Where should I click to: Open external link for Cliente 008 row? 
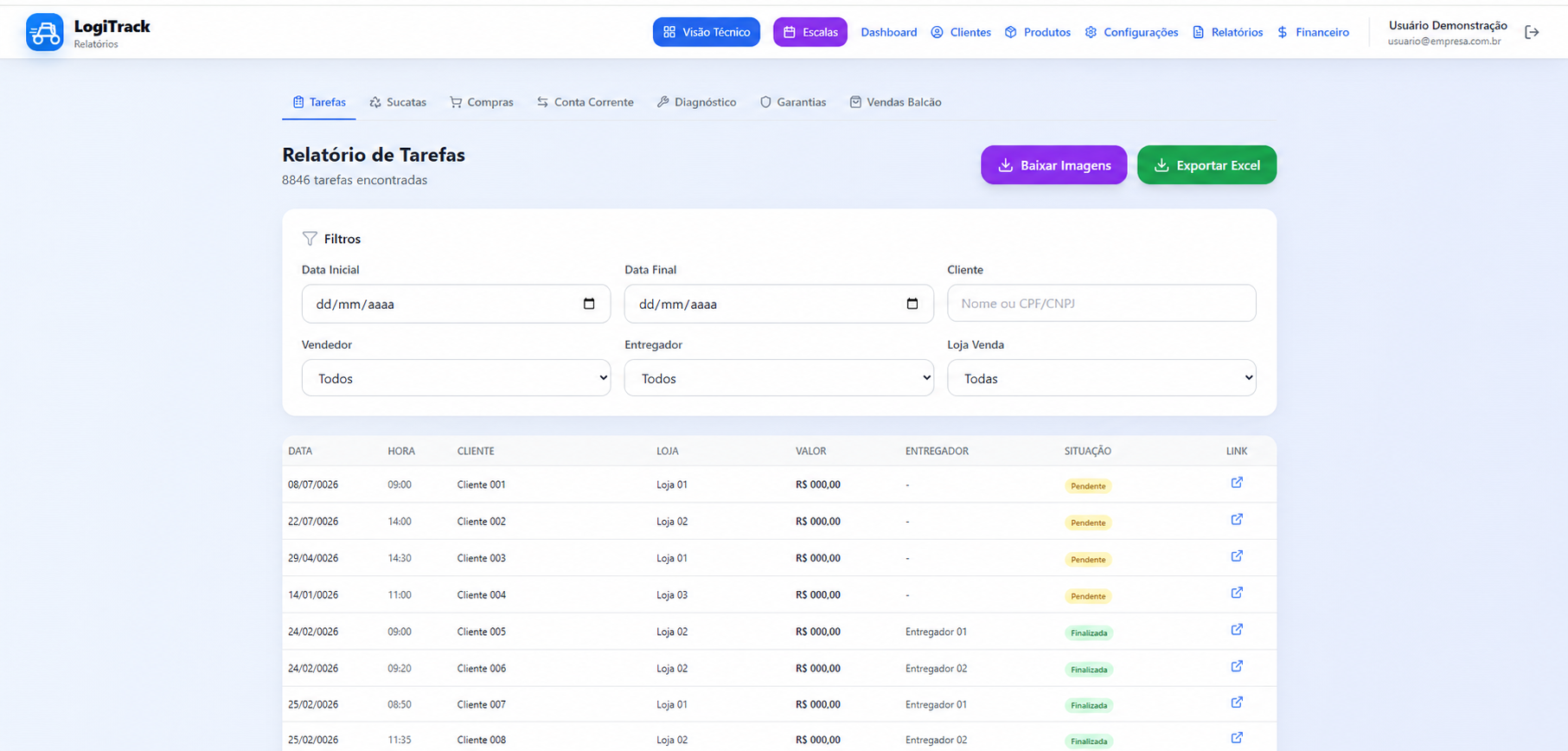click(1237, 738)
